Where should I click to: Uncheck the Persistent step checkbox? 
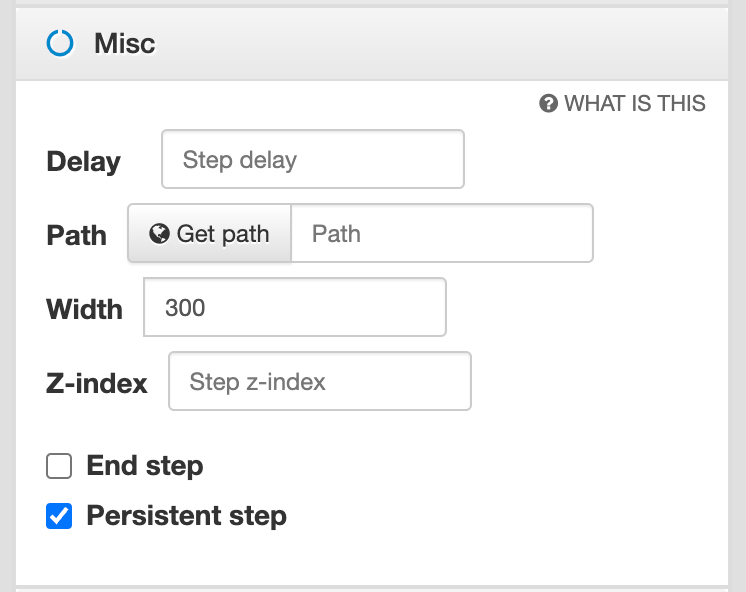[60, 516]
